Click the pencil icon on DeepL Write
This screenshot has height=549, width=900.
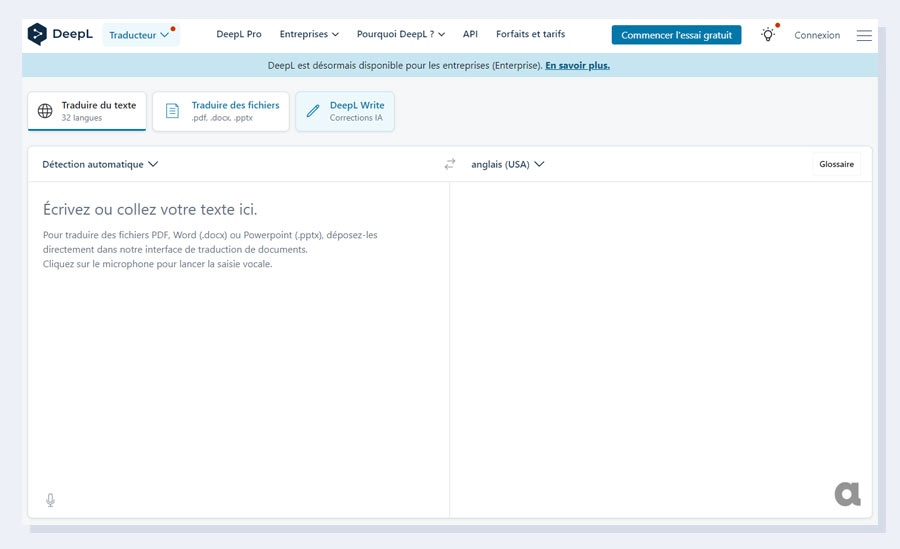coord(313,111)
